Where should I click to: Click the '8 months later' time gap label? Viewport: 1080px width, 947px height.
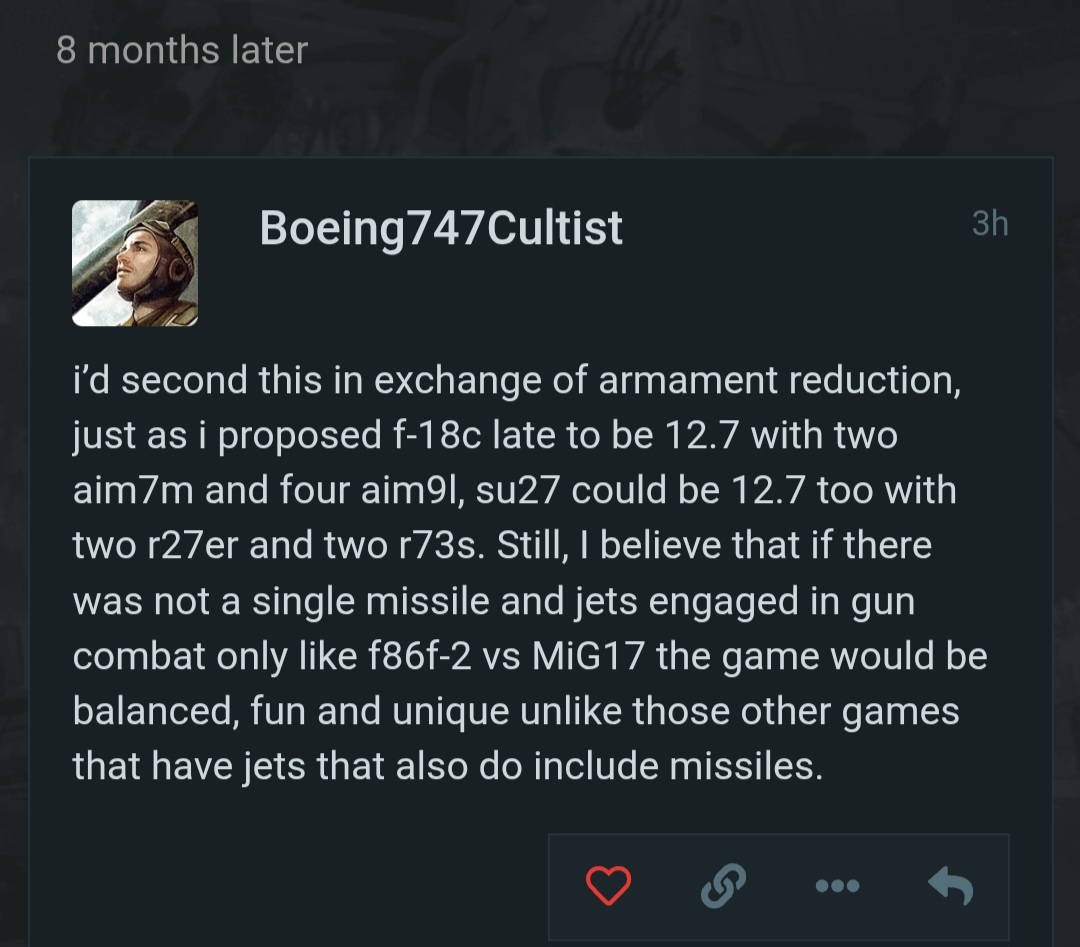tap(182, 50)
